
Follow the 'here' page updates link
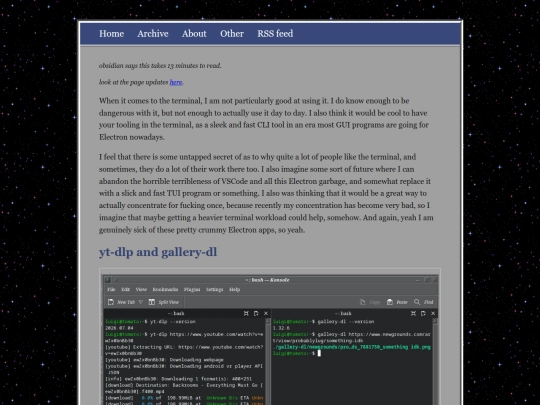pos(176,82)
